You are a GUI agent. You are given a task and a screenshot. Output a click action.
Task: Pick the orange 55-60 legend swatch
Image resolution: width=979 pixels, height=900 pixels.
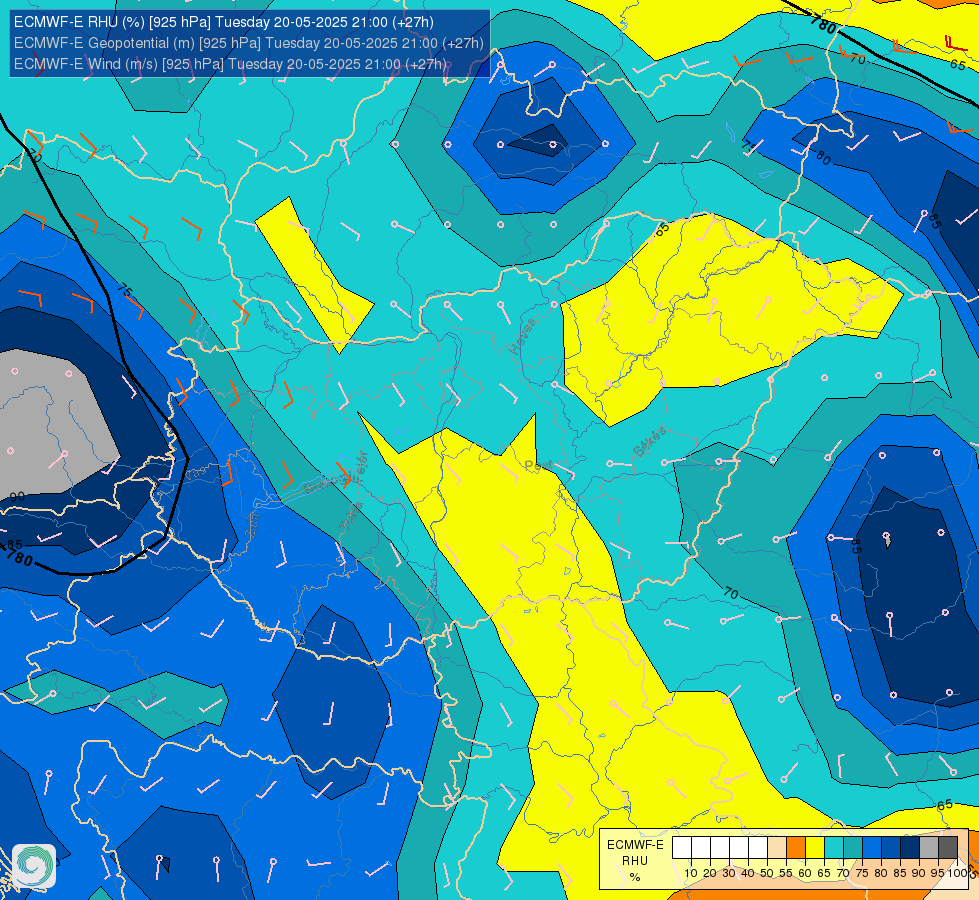(x=796, y=848)
